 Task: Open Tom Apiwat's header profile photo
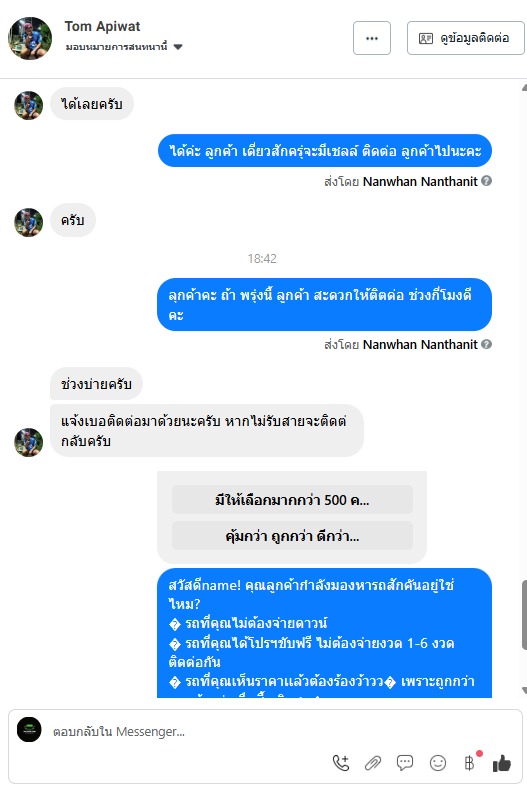click(30, 38)
